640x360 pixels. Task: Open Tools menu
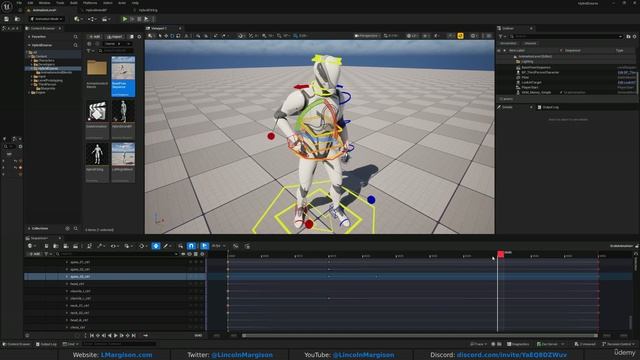point(60,3)
